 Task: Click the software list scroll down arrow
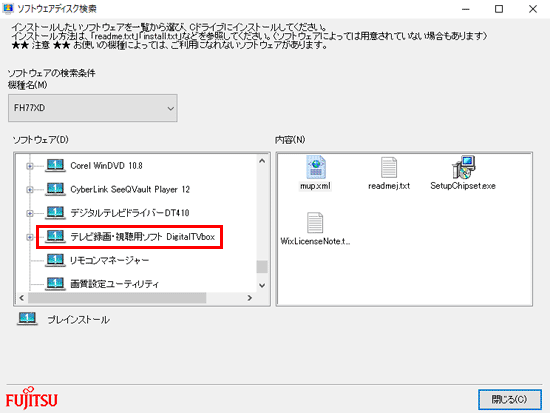[262, 285]
